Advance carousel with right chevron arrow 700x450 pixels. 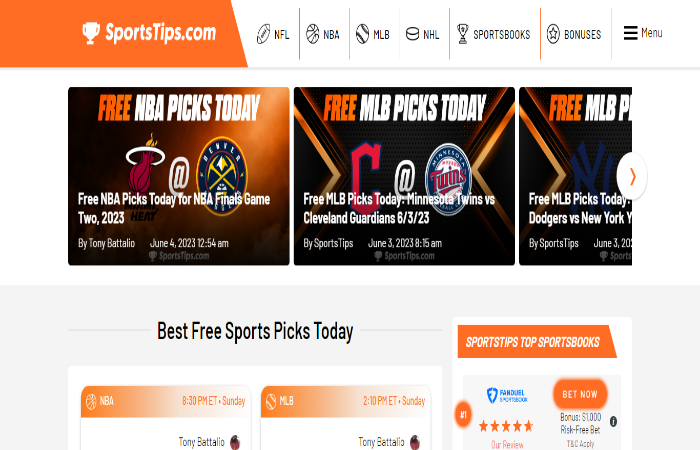[x=632, y=176]
